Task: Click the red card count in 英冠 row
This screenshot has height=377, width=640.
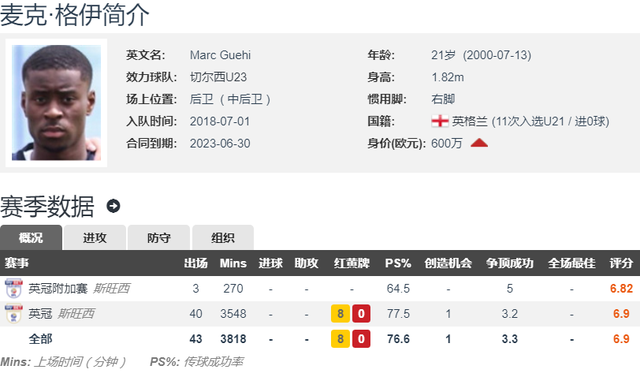Action: point(361,314)
